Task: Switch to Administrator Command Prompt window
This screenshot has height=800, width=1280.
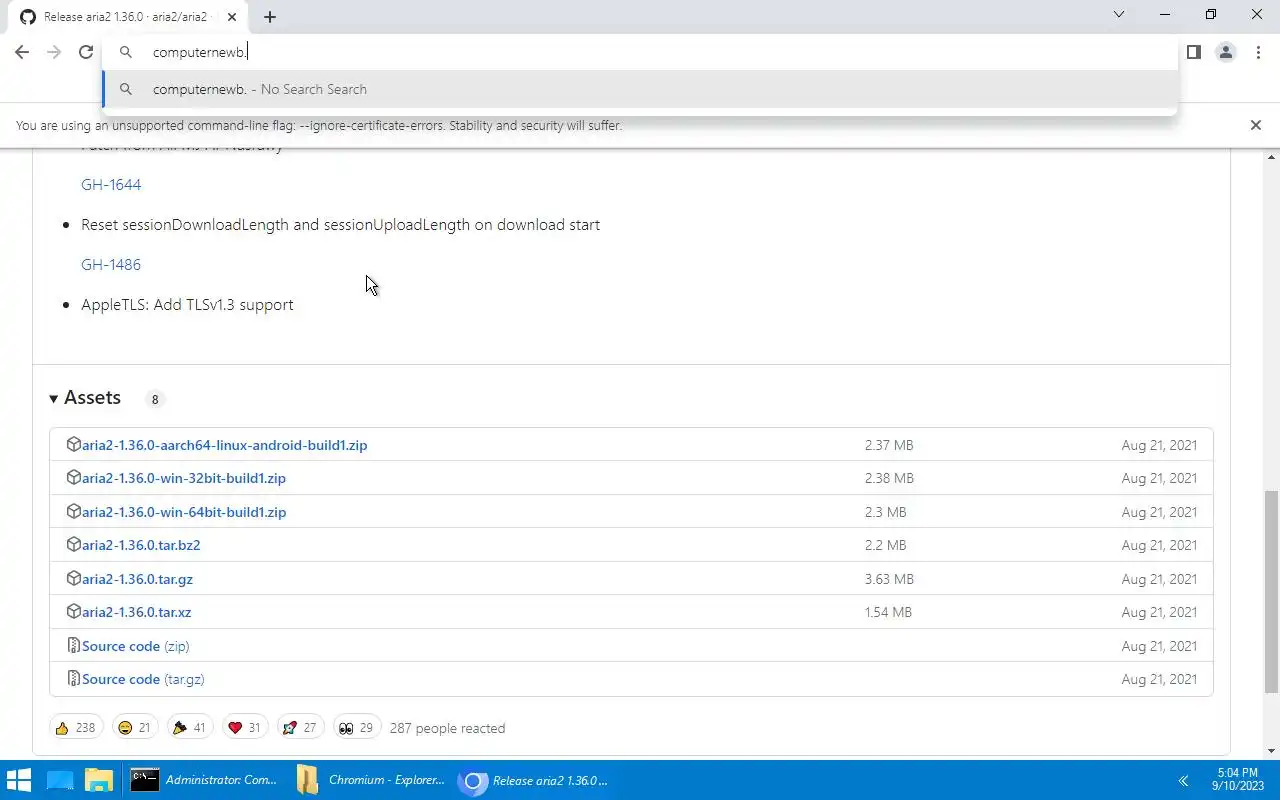Action: (205, 780)
